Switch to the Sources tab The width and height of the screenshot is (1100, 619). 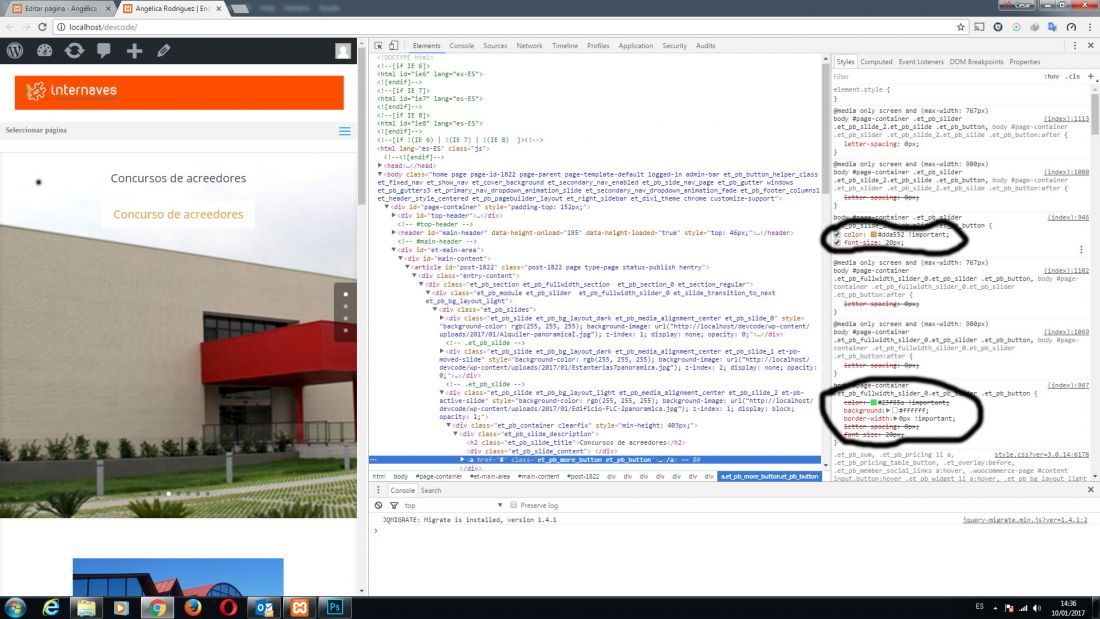coord(495,46)
